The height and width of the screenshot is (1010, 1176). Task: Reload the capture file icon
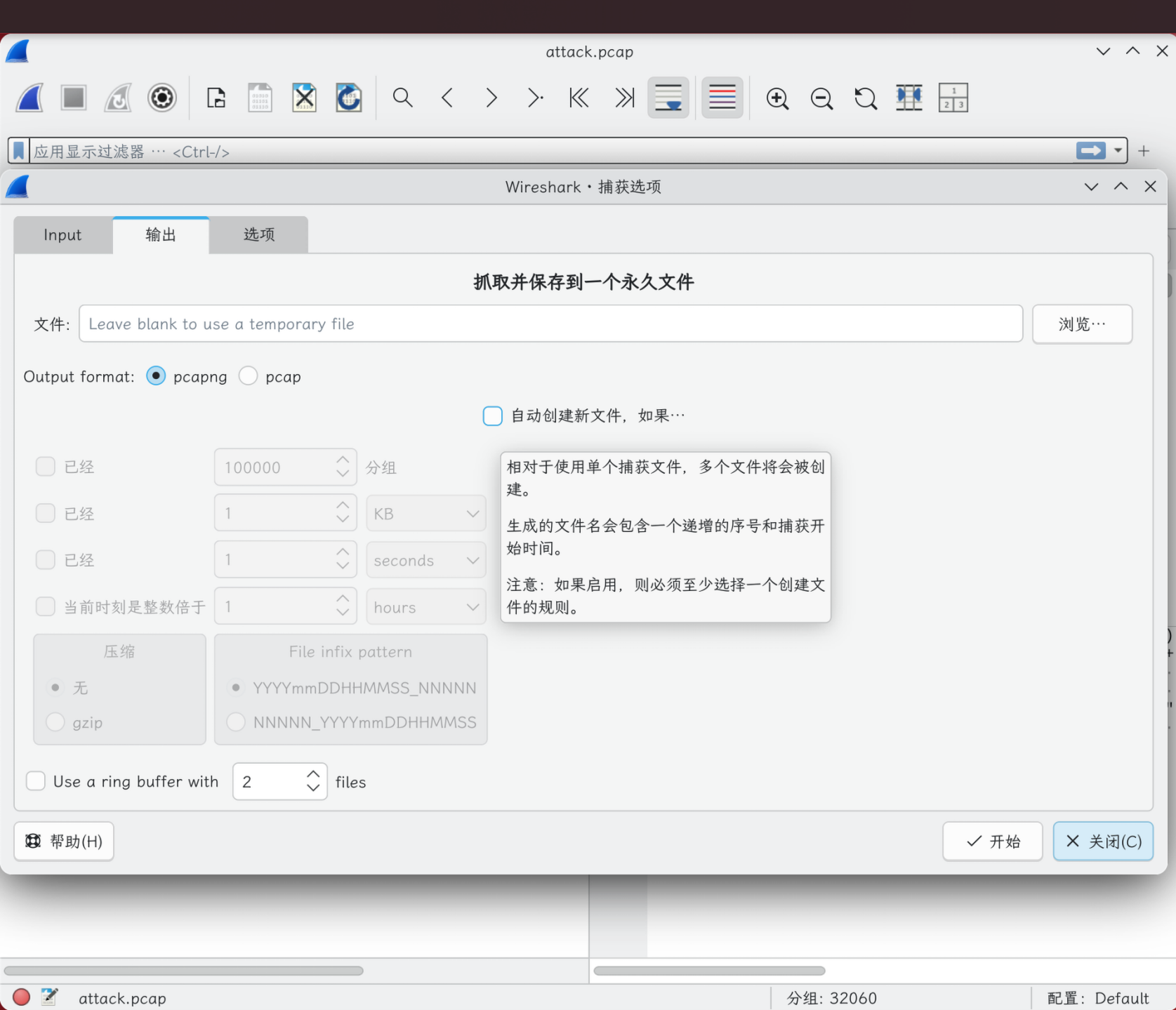[349, 98]
